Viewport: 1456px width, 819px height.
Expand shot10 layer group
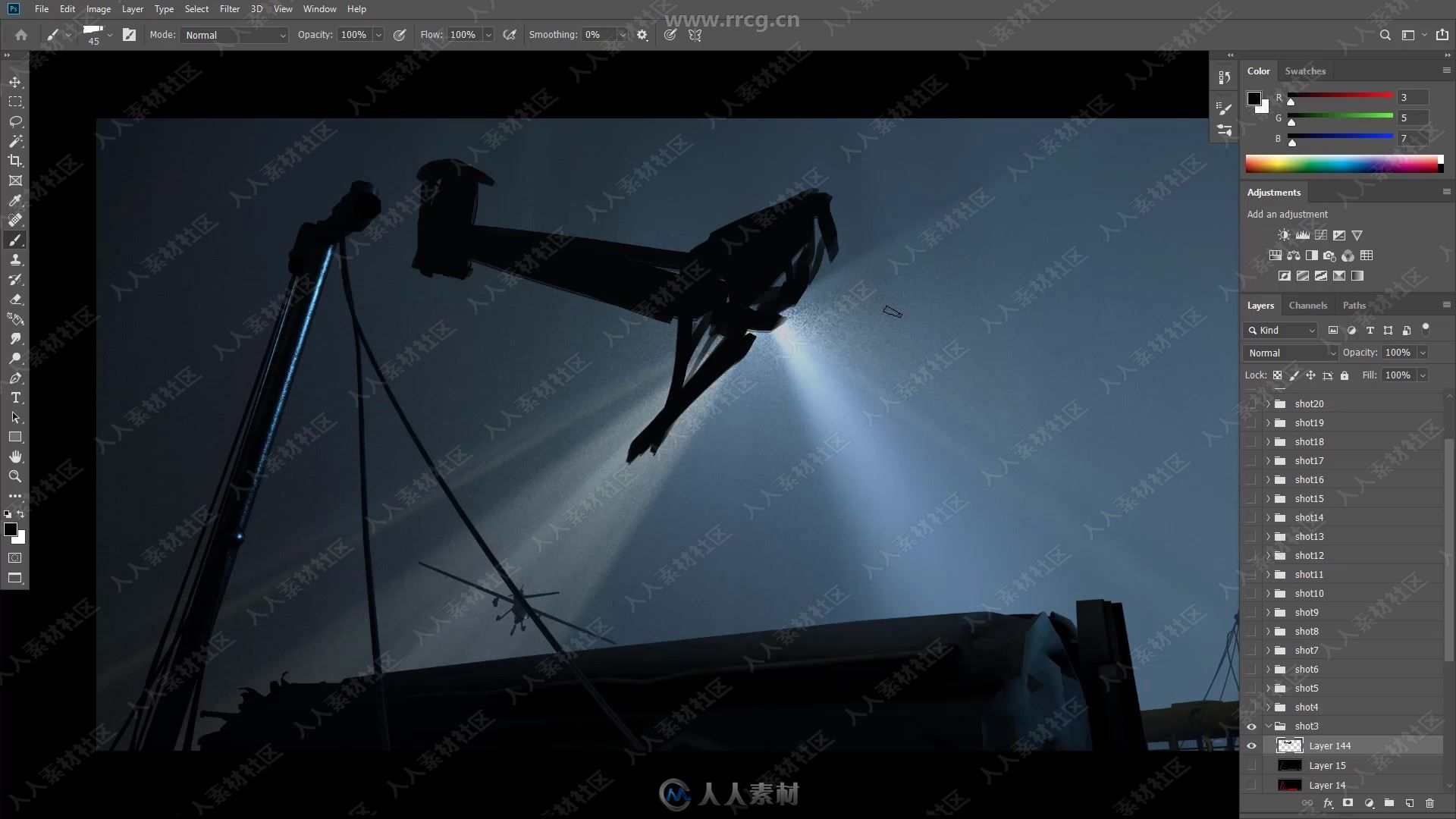tap(1269, 593)
